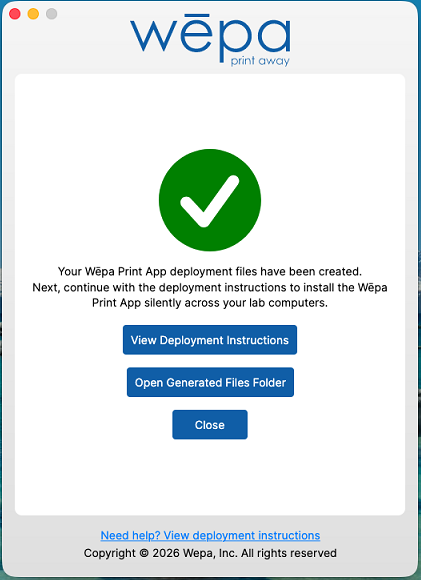Close the window with the red button

pos(15,14)
